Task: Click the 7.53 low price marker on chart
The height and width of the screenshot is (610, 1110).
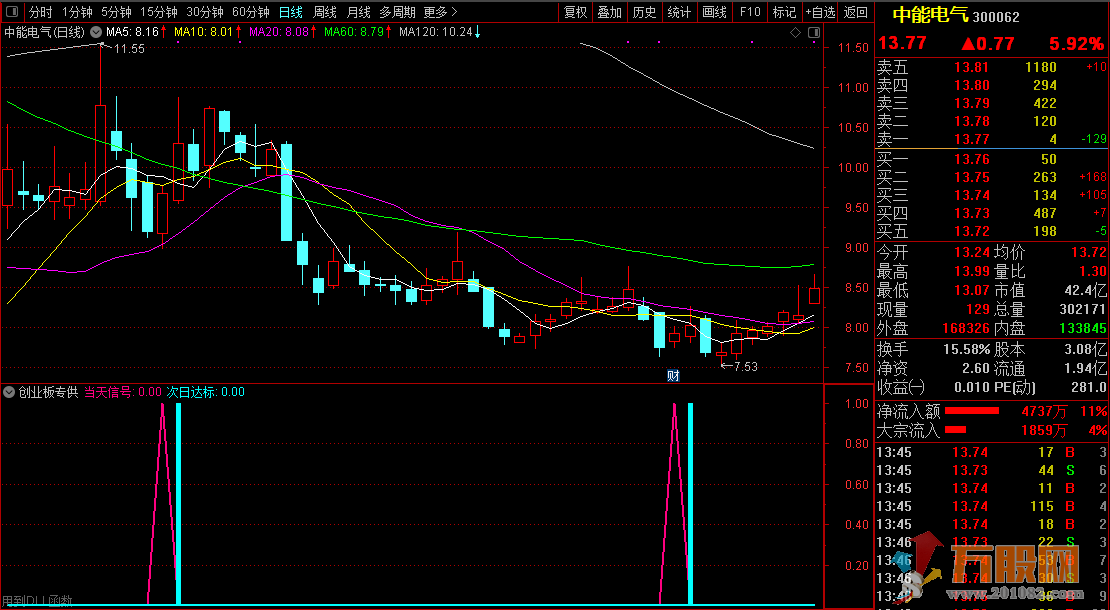Action: (745, 367)
